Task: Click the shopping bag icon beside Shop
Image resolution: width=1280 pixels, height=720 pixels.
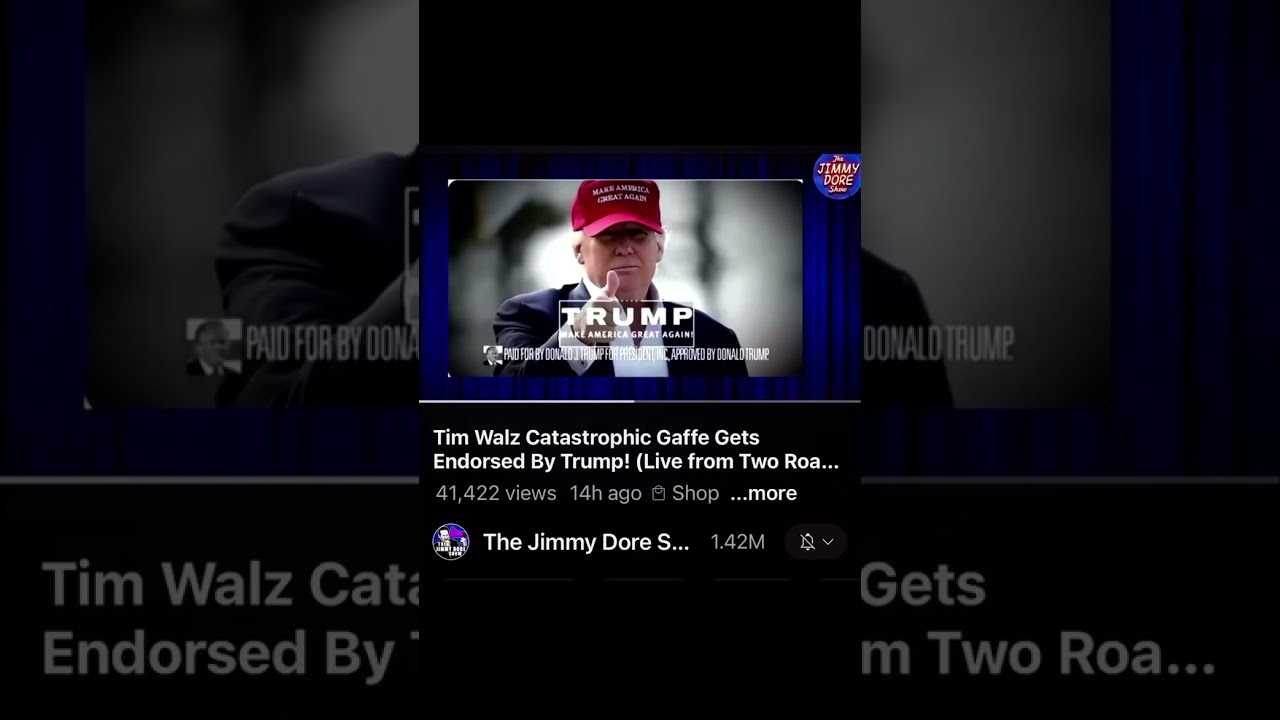Action: [x=658, y=493]
